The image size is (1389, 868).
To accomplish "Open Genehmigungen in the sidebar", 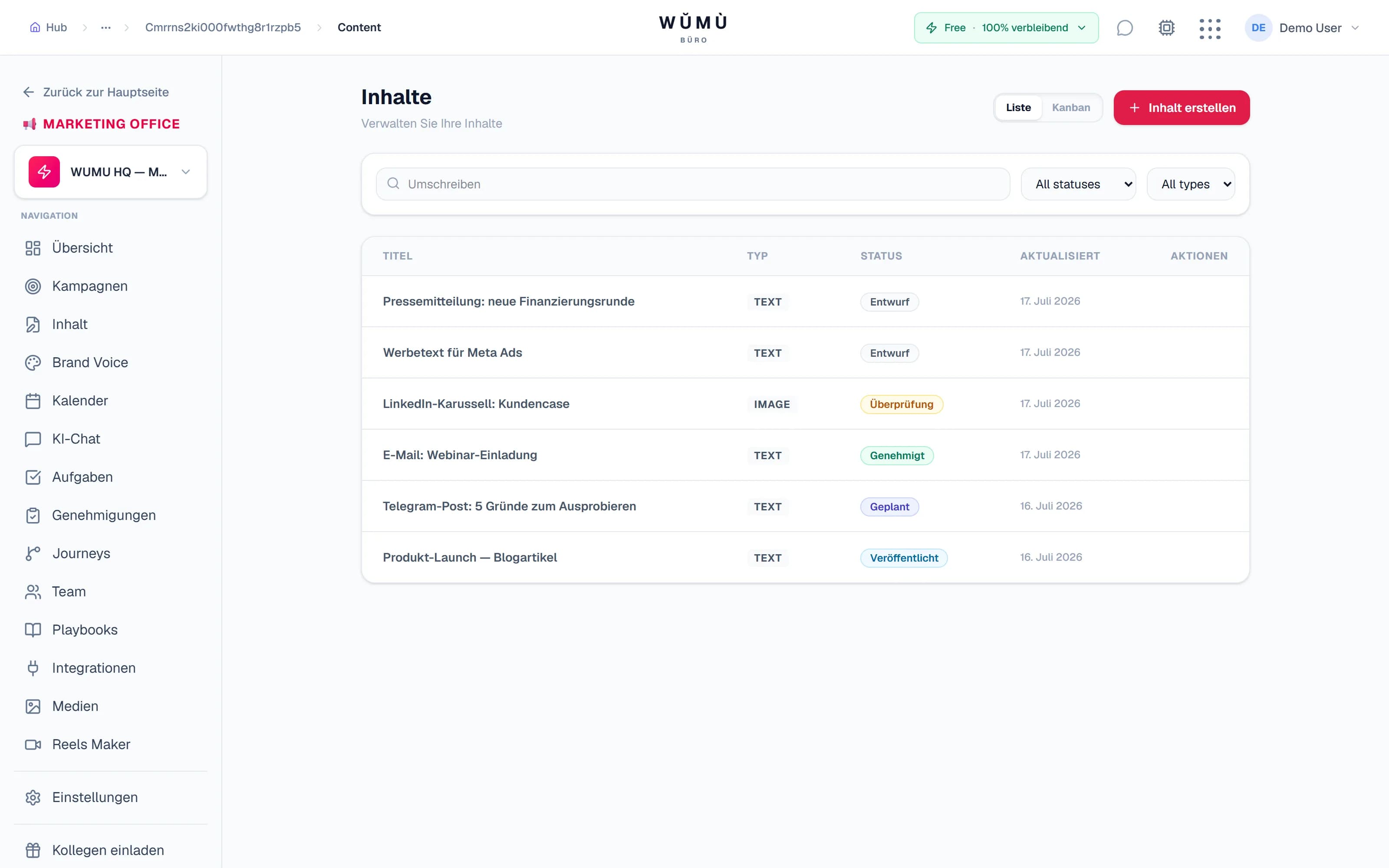I will 111,516.
